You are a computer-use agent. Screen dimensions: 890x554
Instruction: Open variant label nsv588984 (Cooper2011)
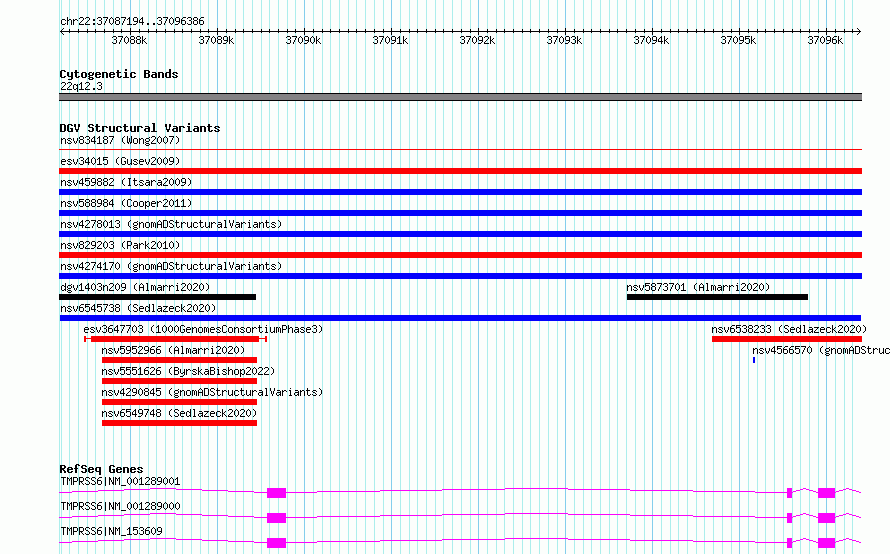126,203
